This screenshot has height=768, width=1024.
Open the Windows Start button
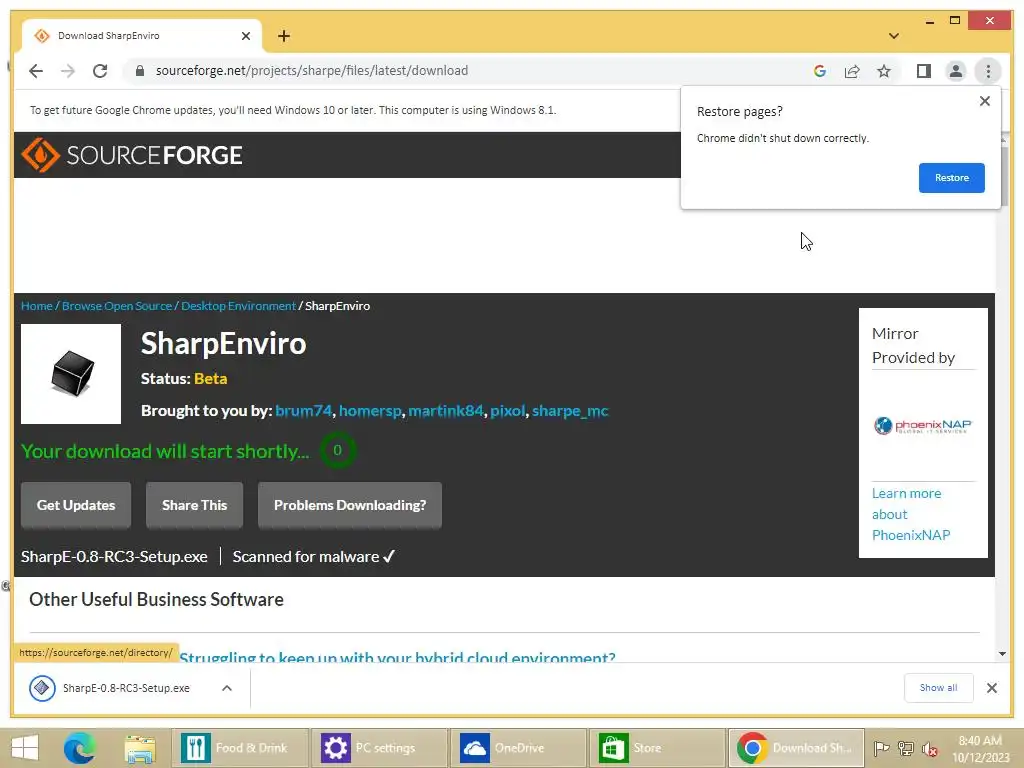coord(25,748)
